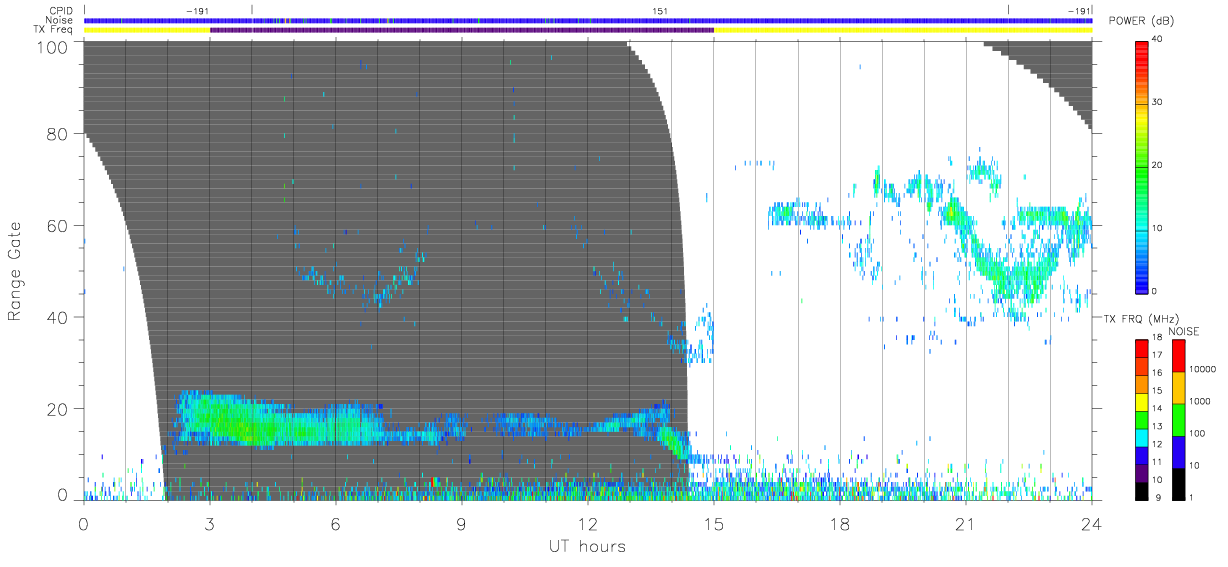Click the leftmost '-191' CPID value
The width and height of the screenshot is (1228, 567).
click(198, 11)
